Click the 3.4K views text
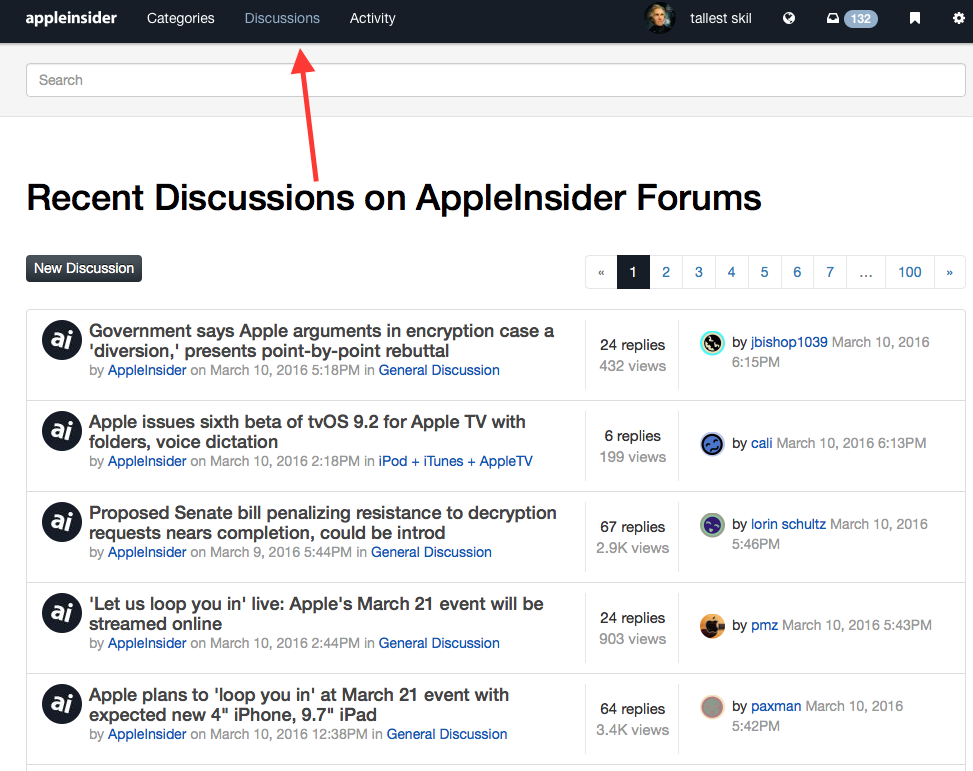Viewport: 973px width, 771px height. (632, 729)
